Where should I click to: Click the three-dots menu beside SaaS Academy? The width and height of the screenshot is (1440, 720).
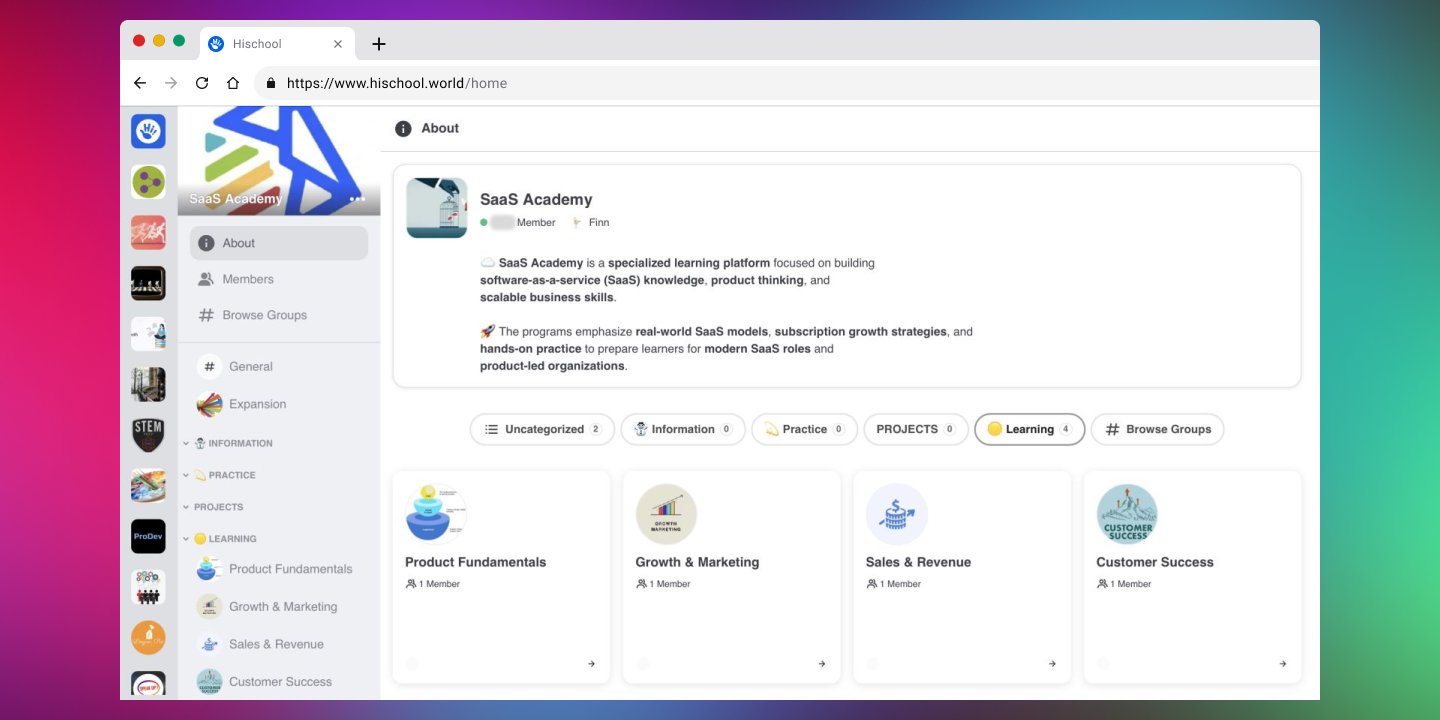tap(357, 199)
